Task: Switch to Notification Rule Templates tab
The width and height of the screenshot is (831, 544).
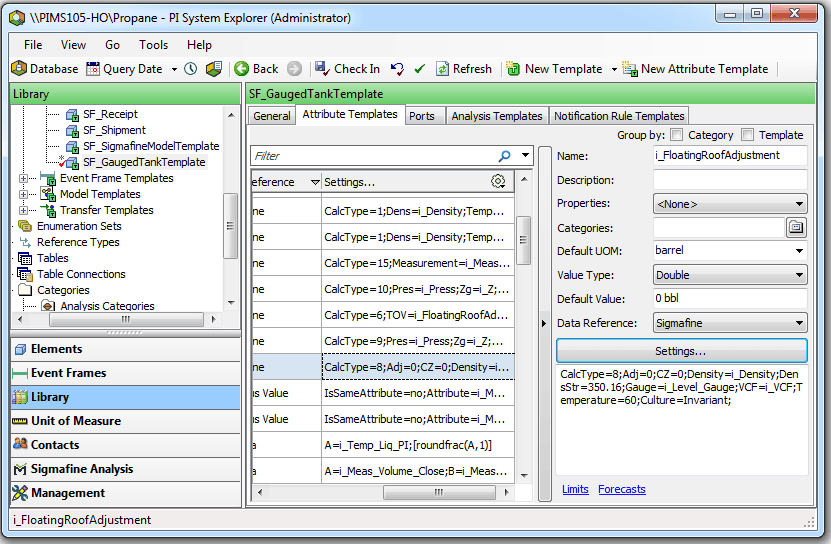Action: [619, 116]
